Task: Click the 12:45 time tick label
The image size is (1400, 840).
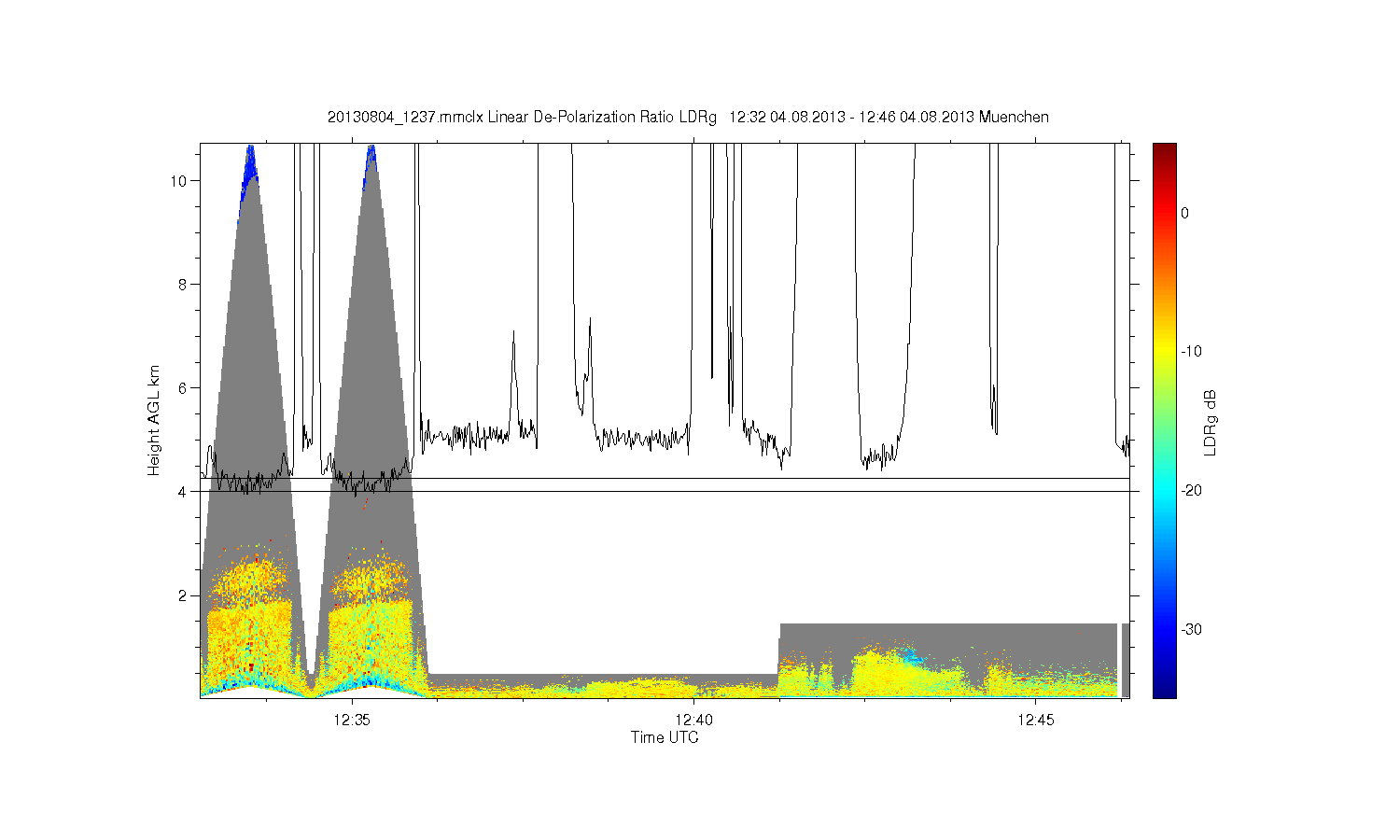Action: pos(1036,721)
